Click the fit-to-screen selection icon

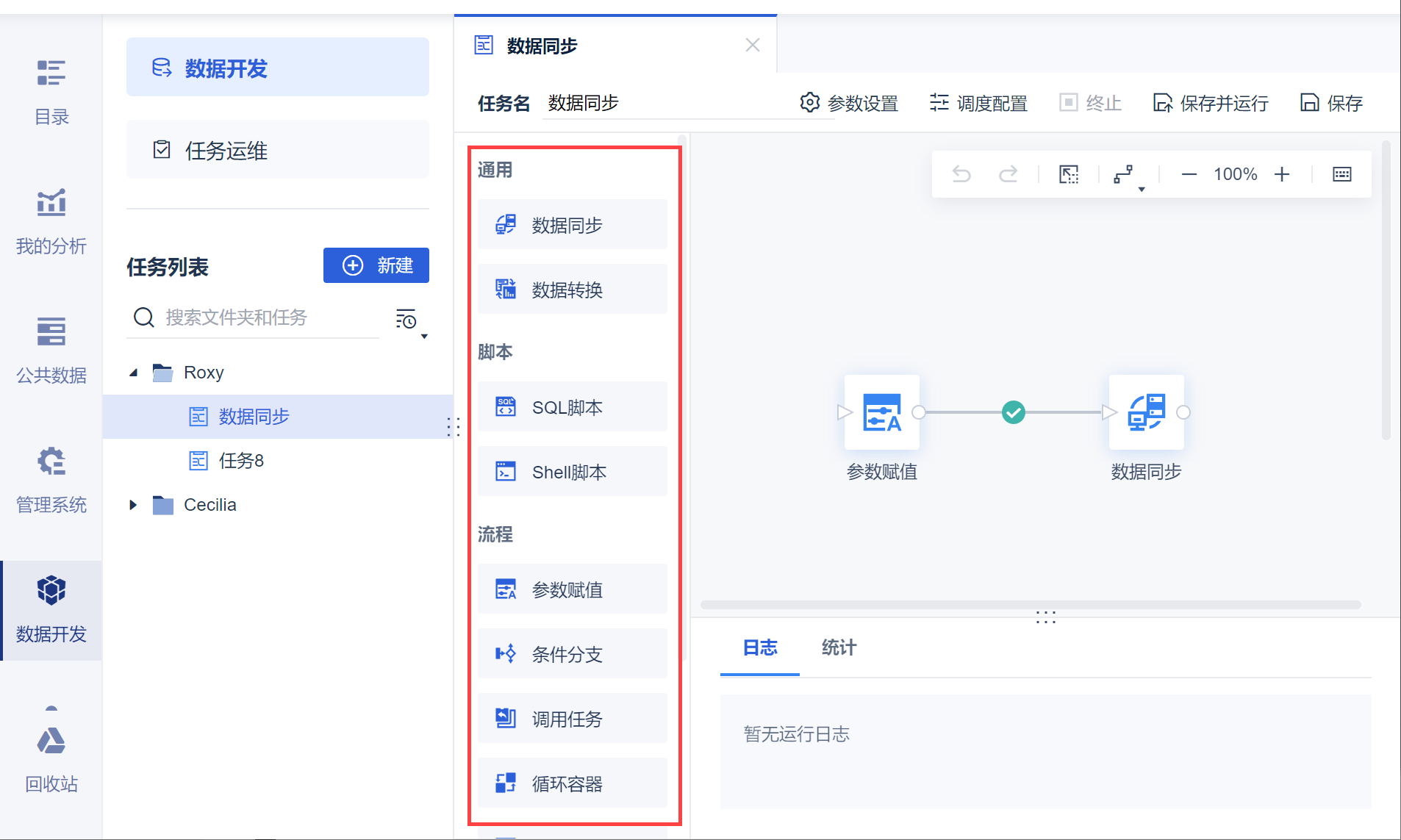pos(1069,174)
